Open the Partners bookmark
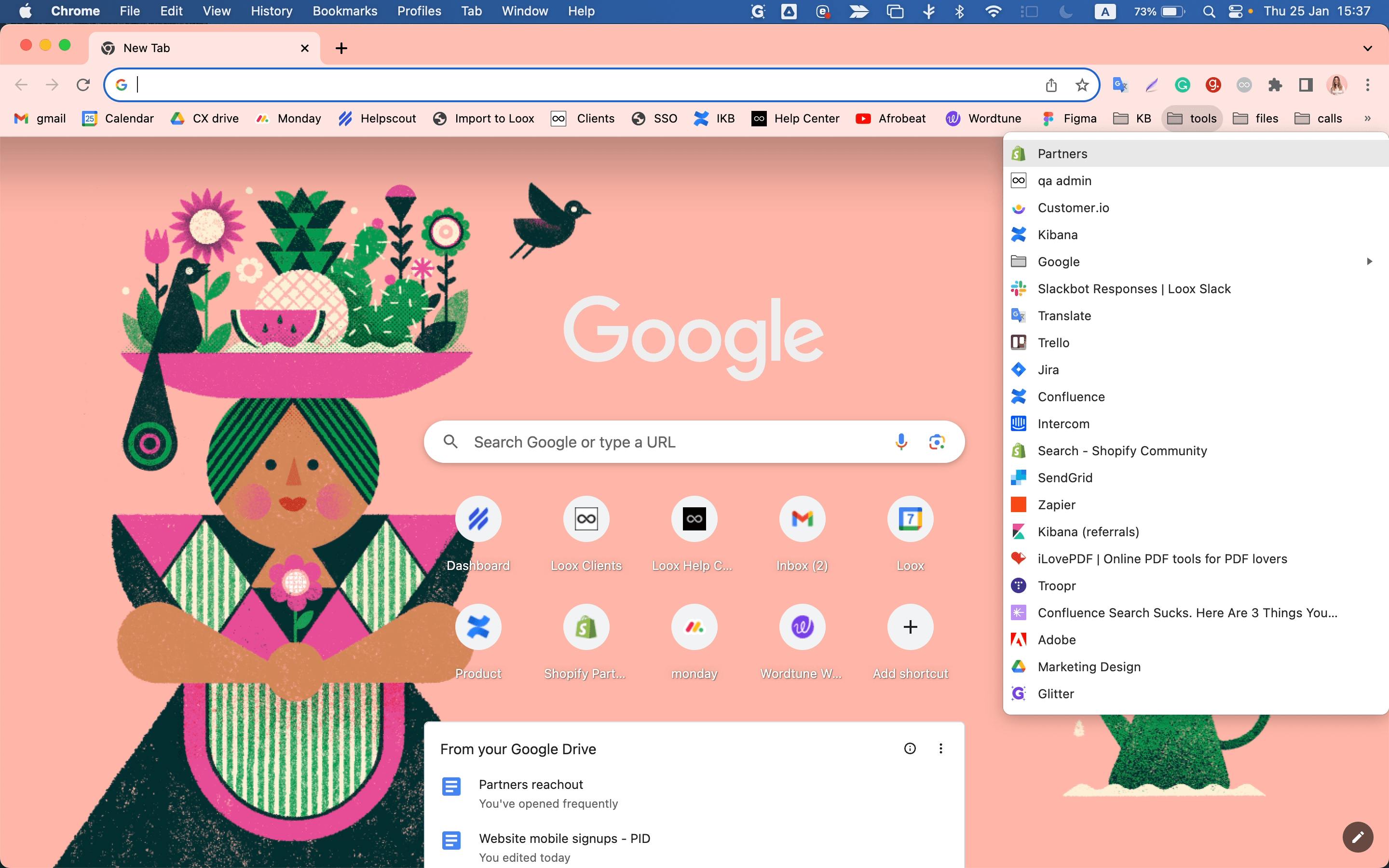Viewport: 1389px width, 868px height. (x=1196, y=153)
